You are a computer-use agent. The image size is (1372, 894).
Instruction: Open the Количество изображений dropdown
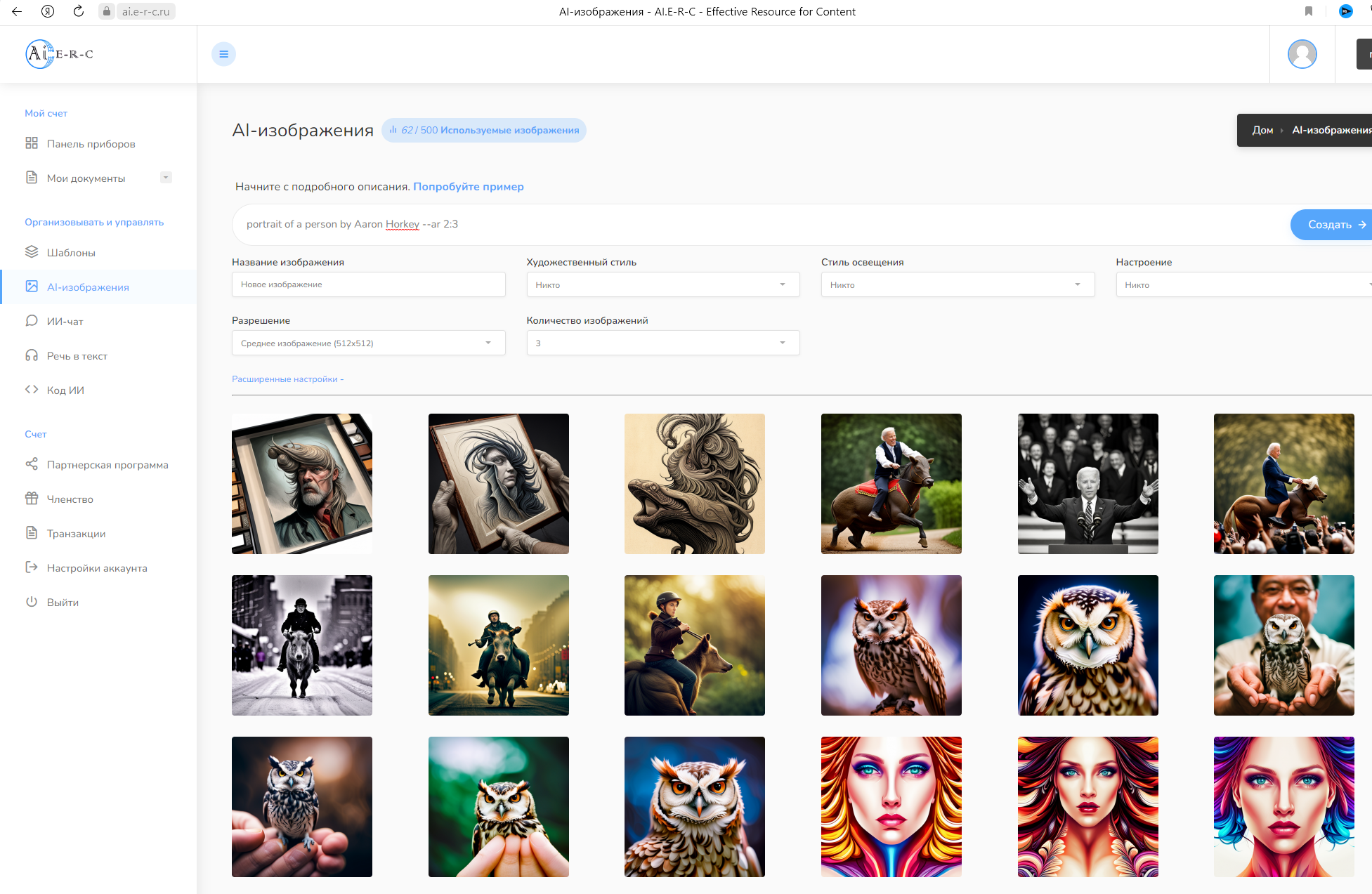pyautogui.click(x=662, y=343)
